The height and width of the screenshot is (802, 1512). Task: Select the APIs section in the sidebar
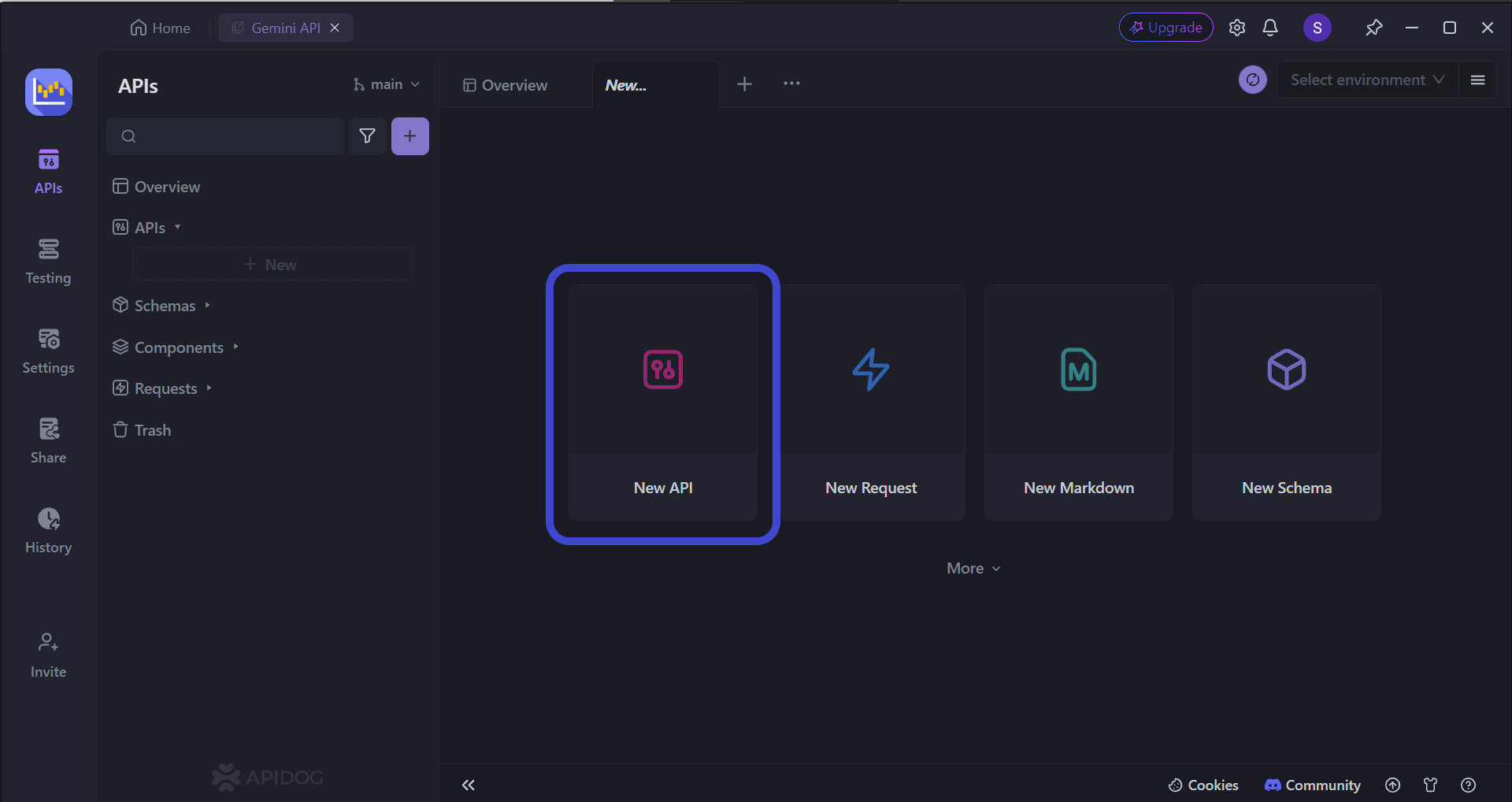48,169
